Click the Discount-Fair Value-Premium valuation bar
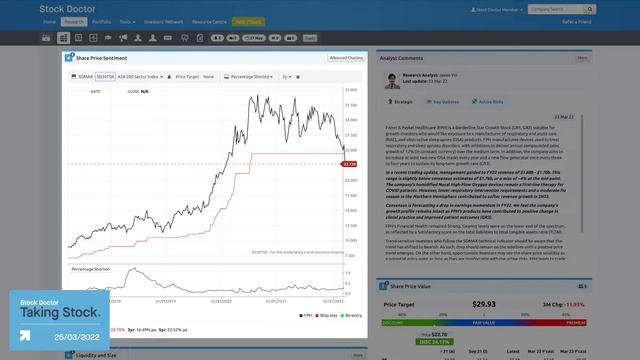The height and width of the screenshot is (360, 640). (484, 322)
